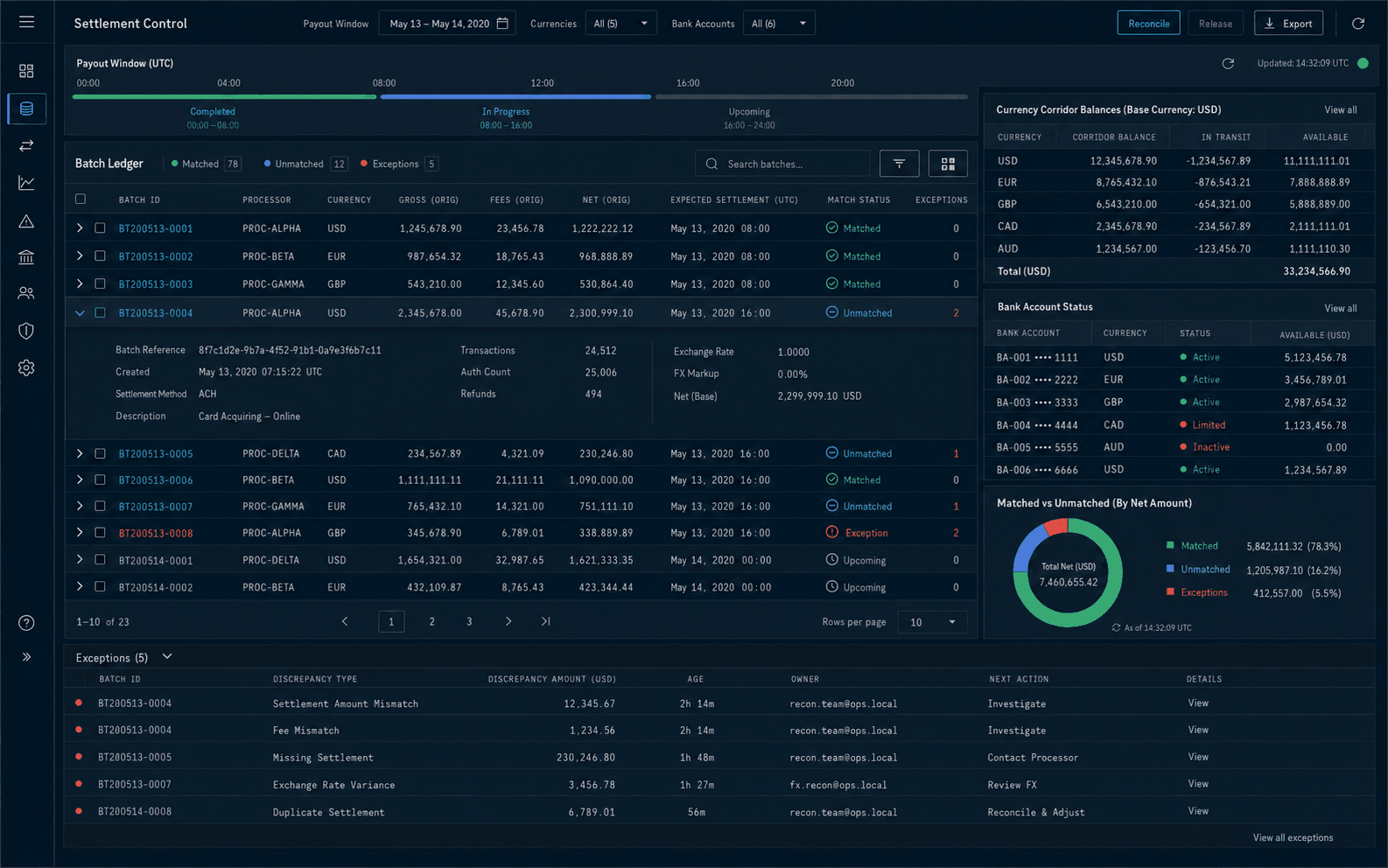Click the In Progress payout window bar

(515, 96)
